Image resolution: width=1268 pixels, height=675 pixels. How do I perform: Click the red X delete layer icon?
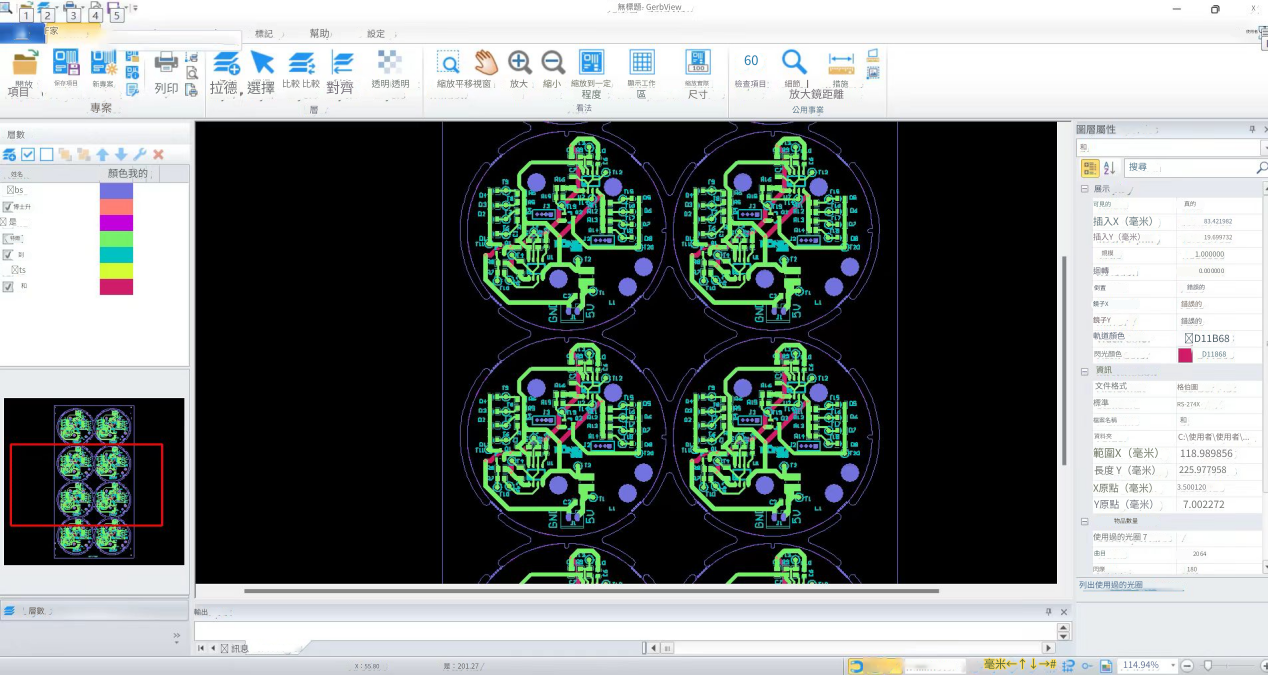(x=158, y=154)
